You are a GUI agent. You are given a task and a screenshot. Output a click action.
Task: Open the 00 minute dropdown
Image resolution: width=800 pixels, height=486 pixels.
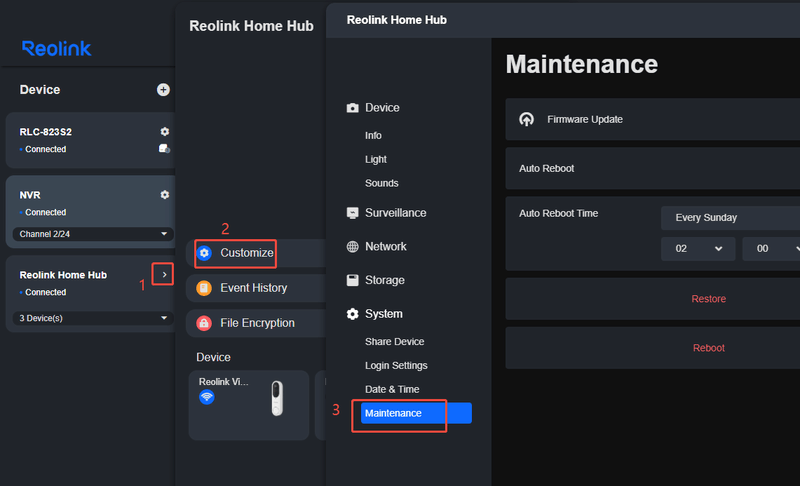click(x=771, y=249)
